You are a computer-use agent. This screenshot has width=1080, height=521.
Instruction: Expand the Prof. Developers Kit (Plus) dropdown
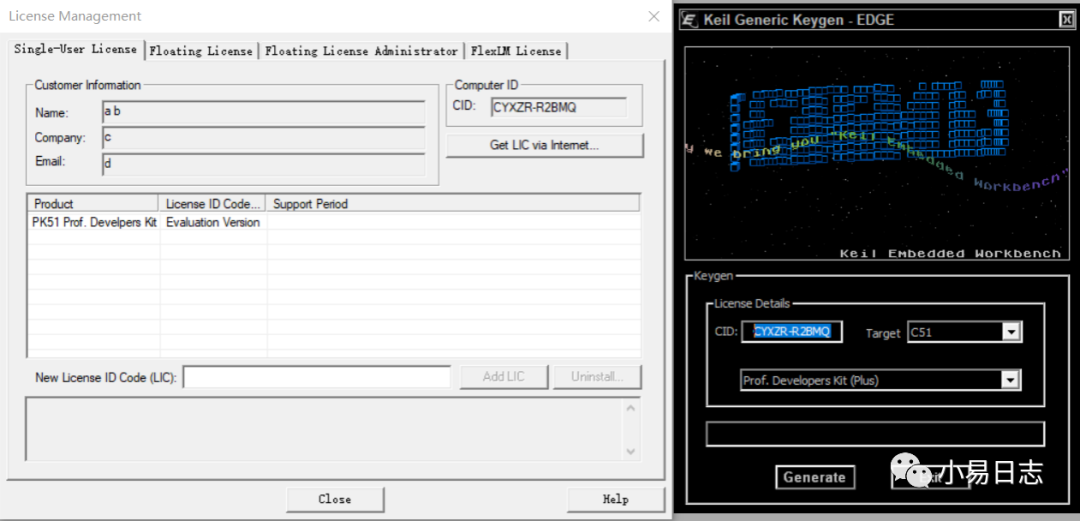click(1010, 380)
